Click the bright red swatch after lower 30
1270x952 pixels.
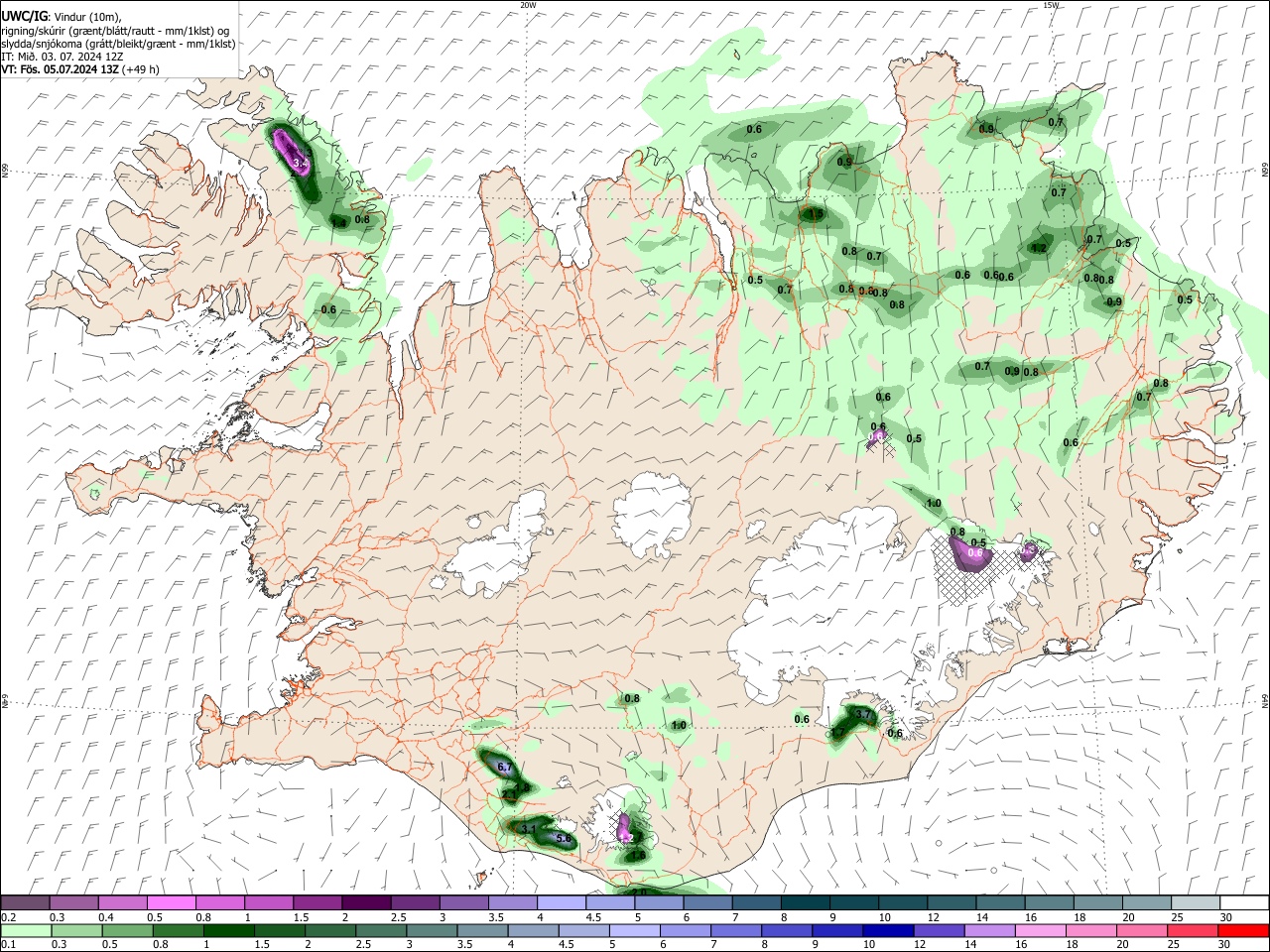coord(1244,930)
